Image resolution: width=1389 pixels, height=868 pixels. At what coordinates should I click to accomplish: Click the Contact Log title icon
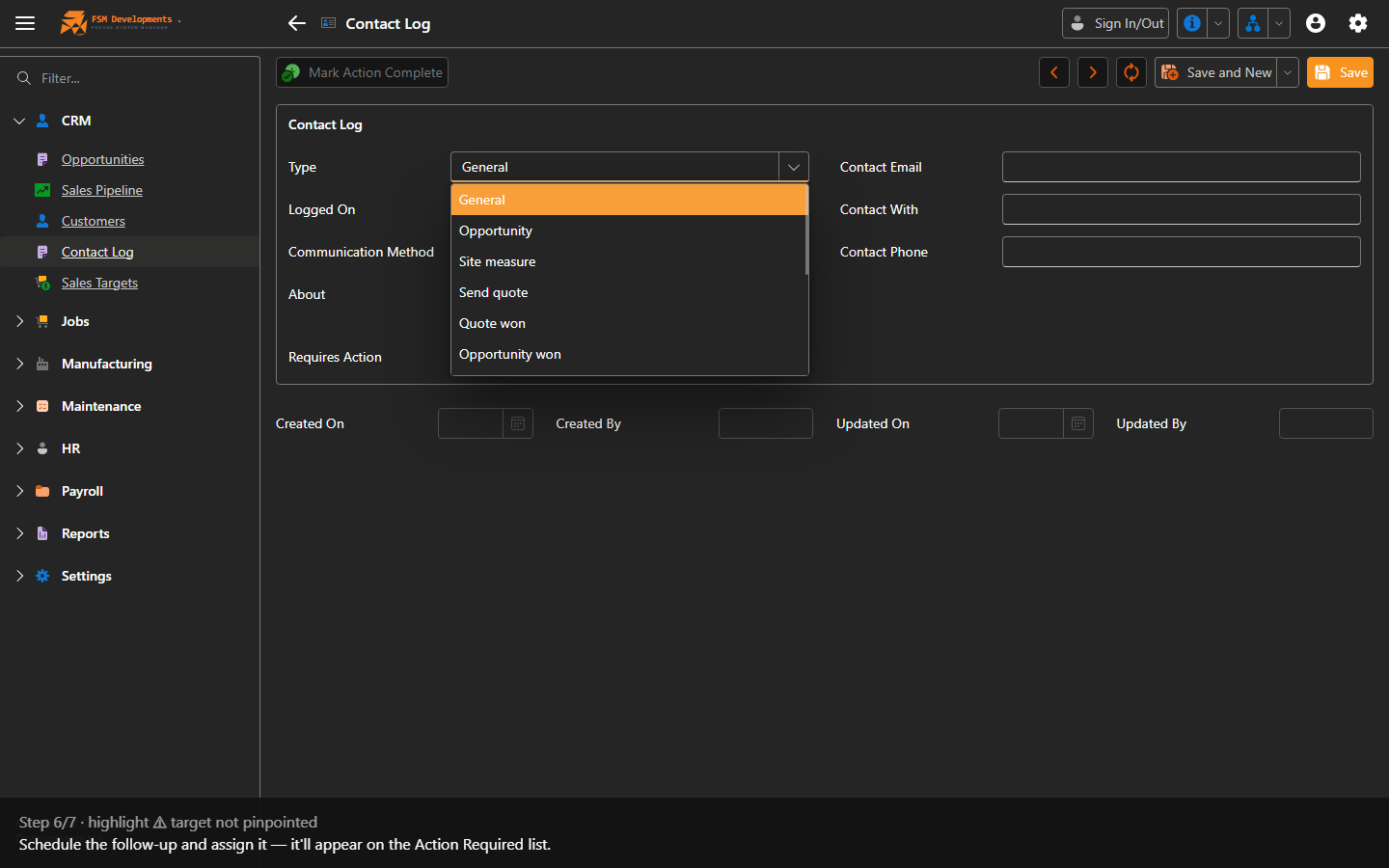[x=329, y=23]
